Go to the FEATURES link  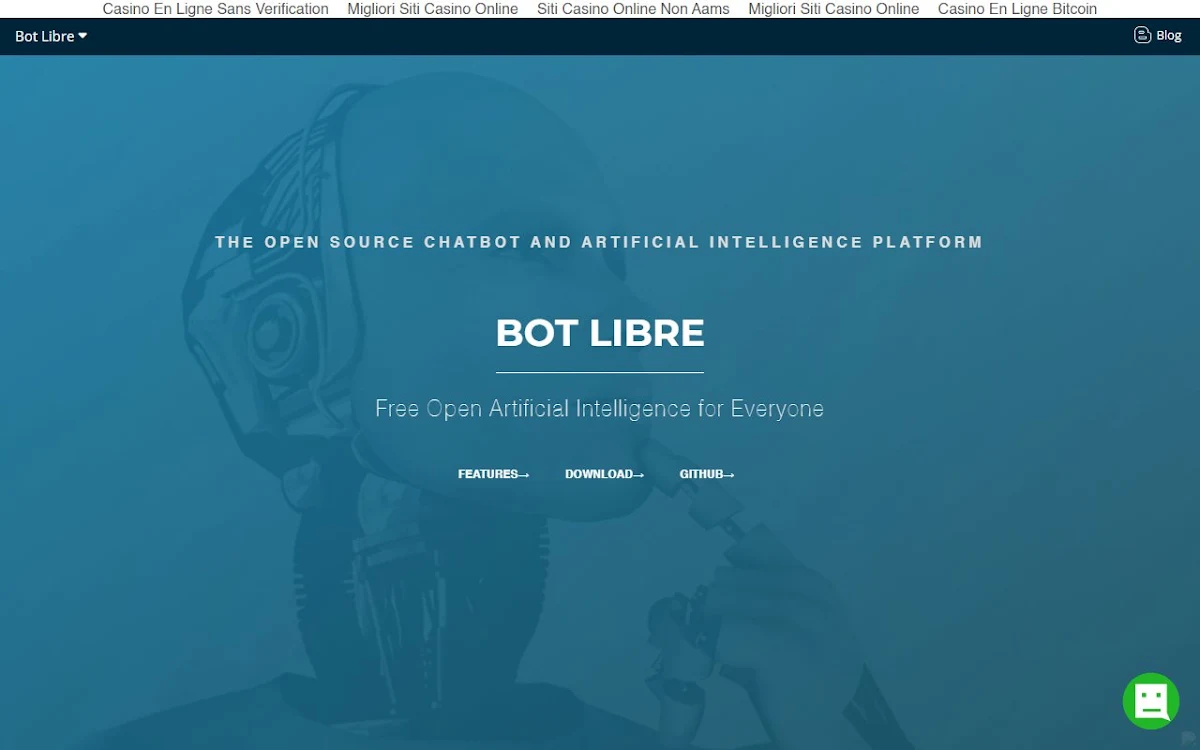[x=494, y=474]
